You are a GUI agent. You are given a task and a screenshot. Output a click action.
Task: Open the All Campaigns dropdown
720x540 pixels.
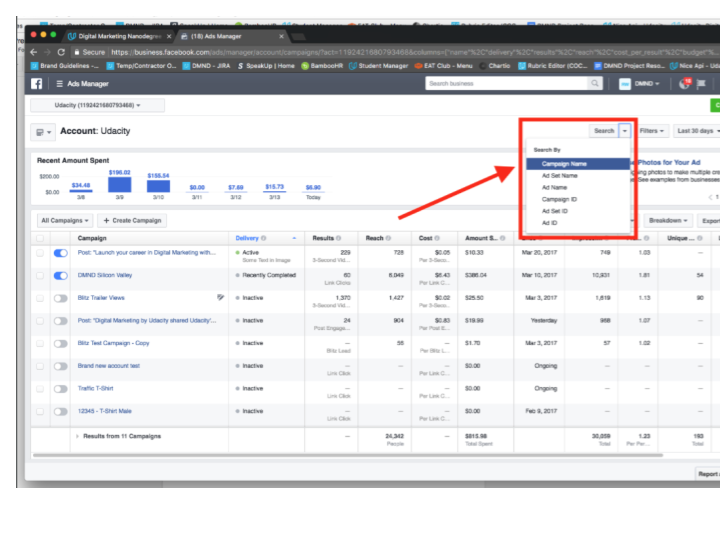point(65,220)
